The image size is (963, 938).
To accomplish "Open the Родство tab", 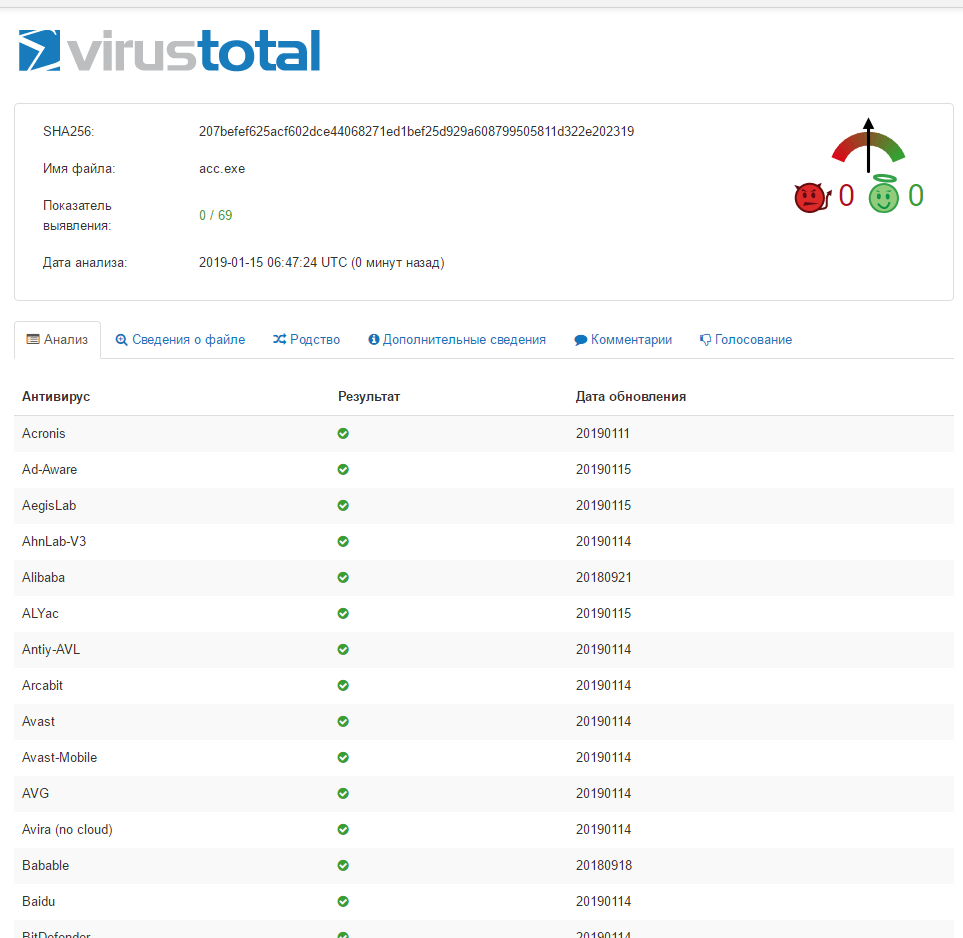I will (x=306, y=340).
